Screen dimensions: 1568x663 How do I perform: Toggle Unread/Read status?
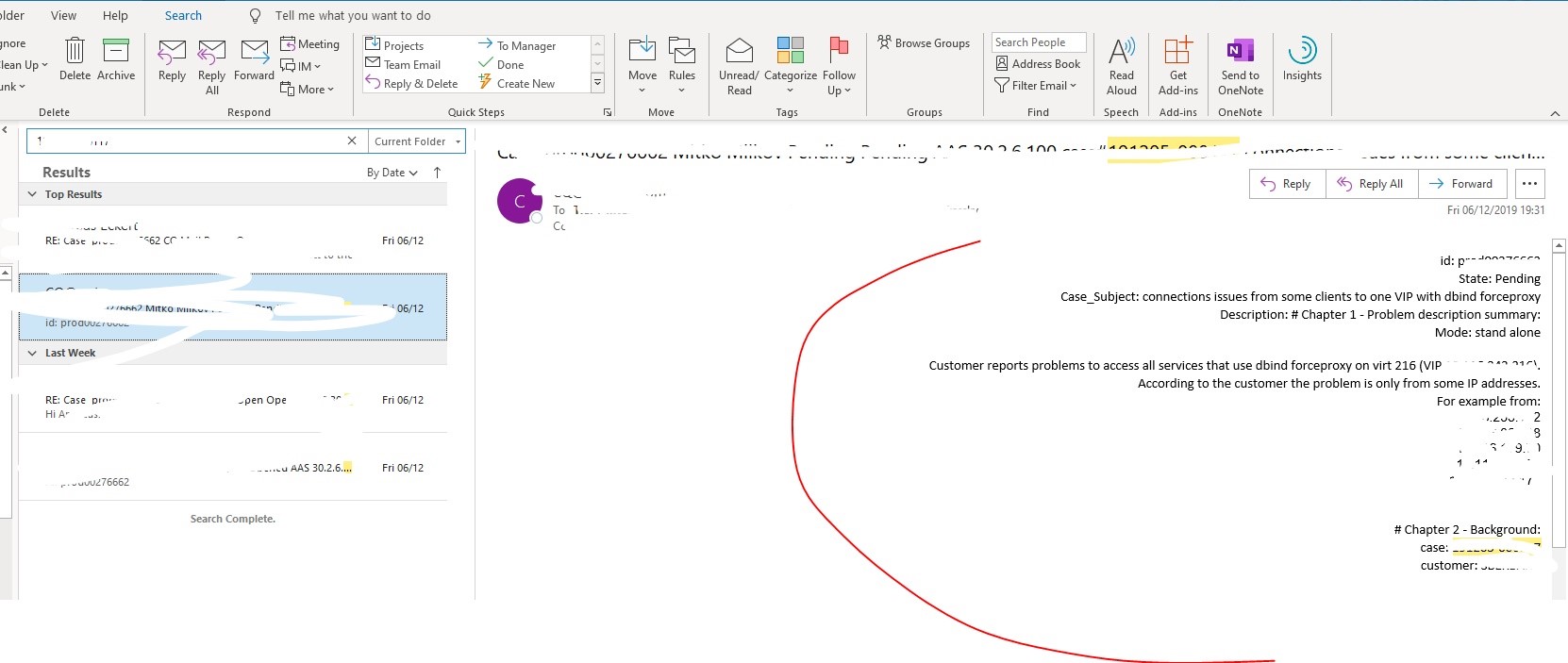(x=739, y=66)
